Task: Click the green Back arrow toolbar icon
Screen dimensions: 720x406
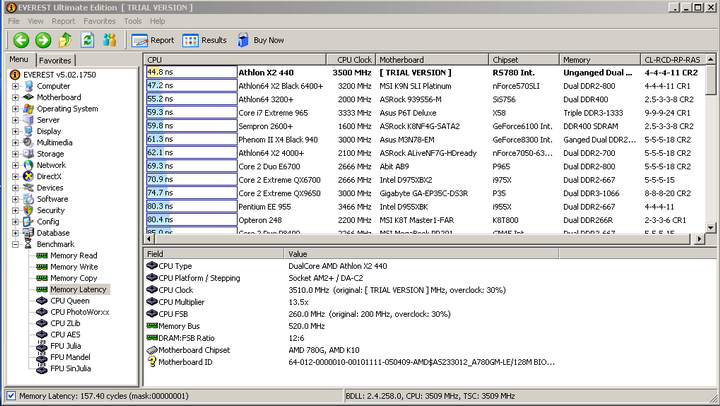Action: click(20, 40)
